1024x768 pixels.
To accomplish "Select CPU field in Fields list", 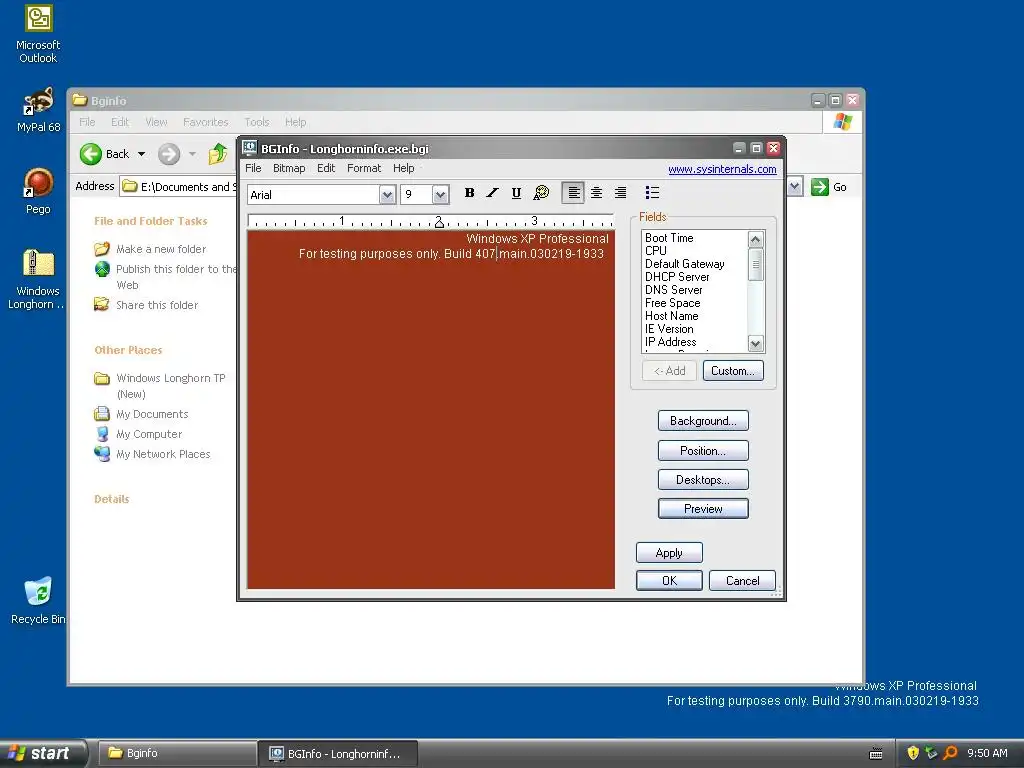I will pos(656,251).
